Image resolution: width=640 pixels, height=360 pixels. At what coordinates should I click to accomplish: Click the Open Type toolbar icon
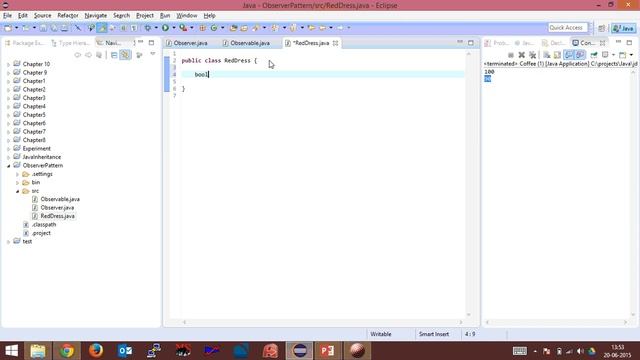(x=233, y=28)
